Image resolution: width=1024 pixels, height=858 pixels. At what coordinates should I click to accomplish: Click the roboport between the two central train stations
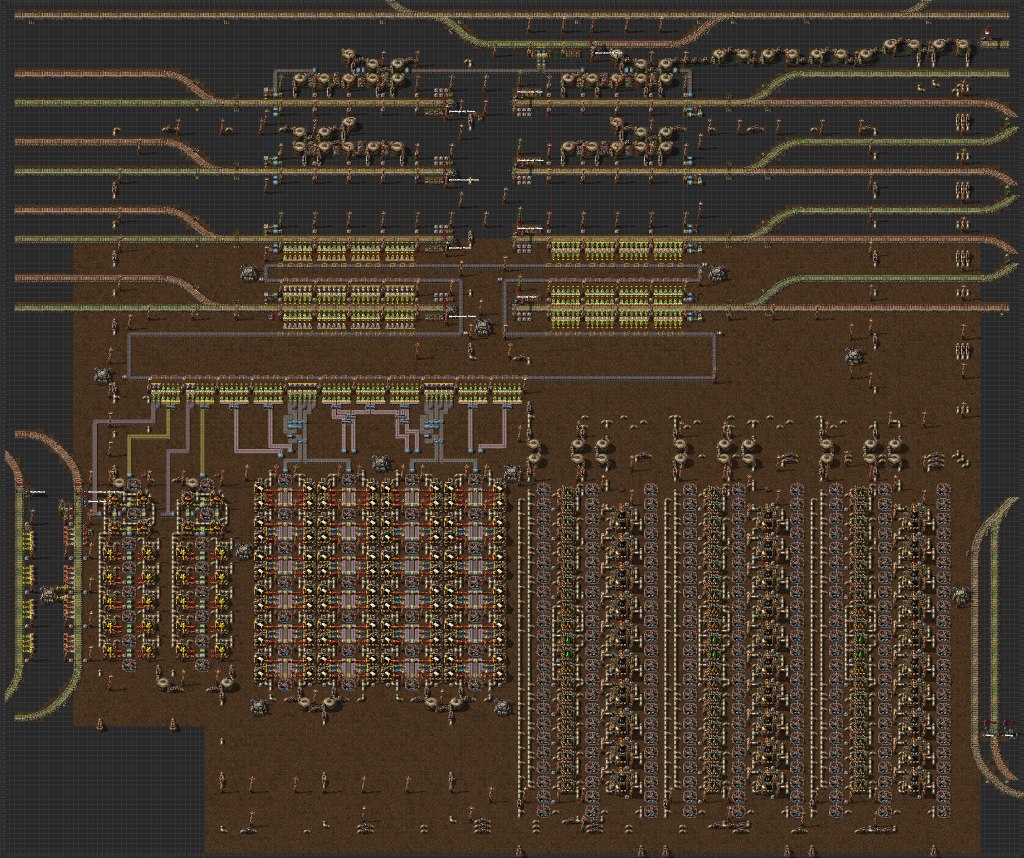coord(482,326)
